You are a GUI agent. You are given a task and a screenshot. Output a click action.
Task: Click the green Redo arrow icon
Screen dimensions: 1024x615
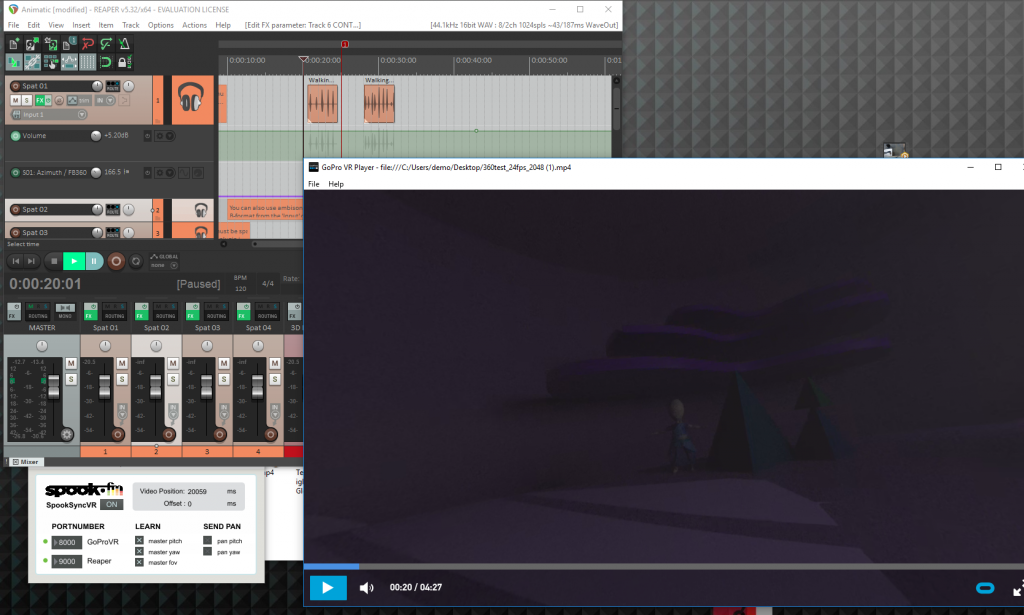(x=105, y=44)
